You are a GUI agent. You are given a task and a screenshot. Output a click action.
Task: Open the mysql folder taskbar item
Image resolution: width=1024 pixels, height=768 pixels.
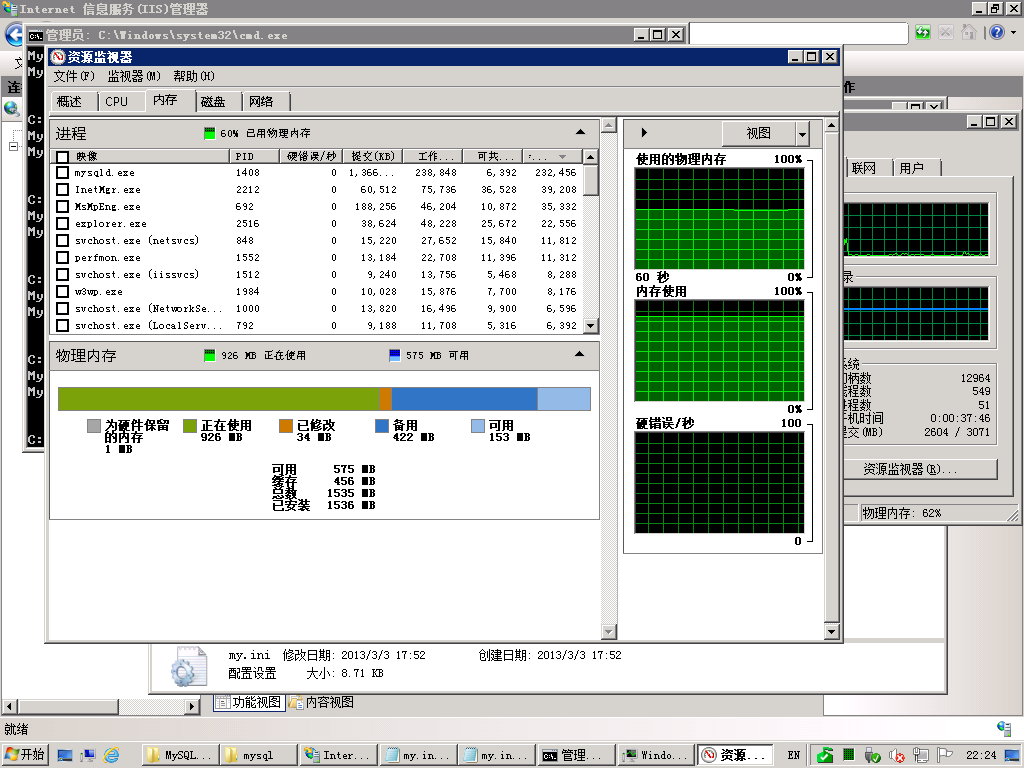tap(258, 756)
